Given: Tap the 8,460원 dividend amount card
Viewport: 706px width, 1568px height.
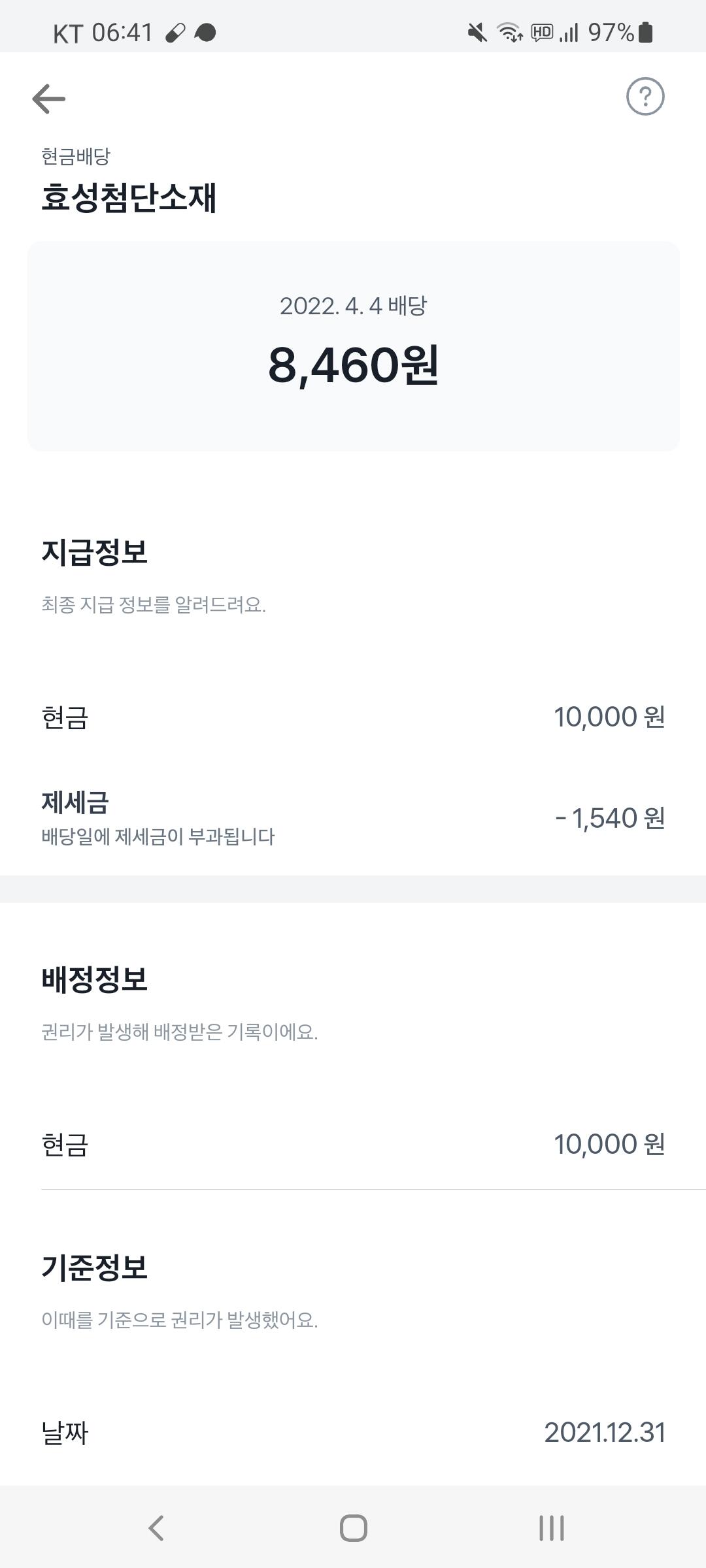Looking at the screenshot, I should tap(353, 346).
